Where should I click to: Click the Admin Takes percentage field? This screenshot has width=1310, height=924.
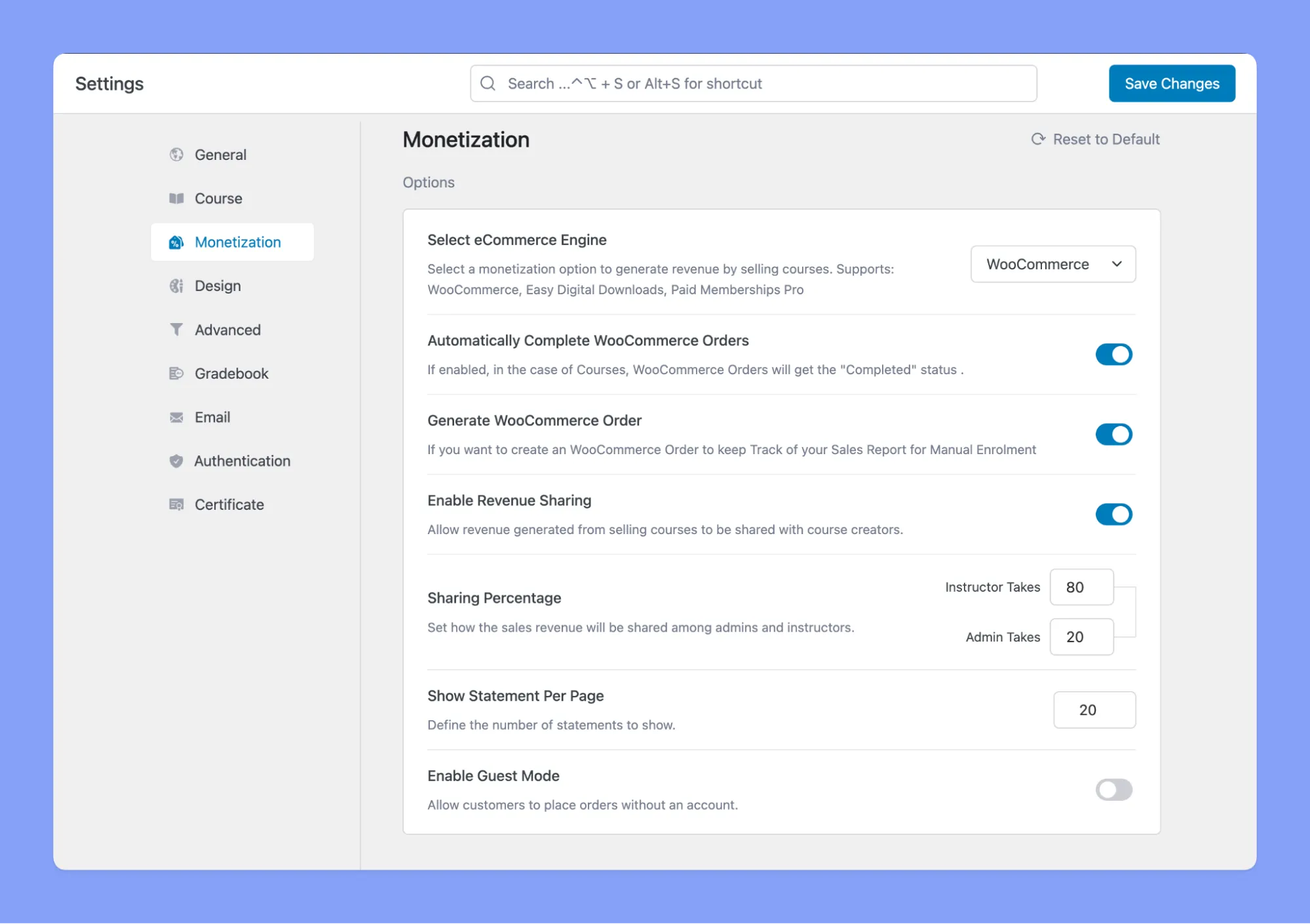(x=1081, y=637)
